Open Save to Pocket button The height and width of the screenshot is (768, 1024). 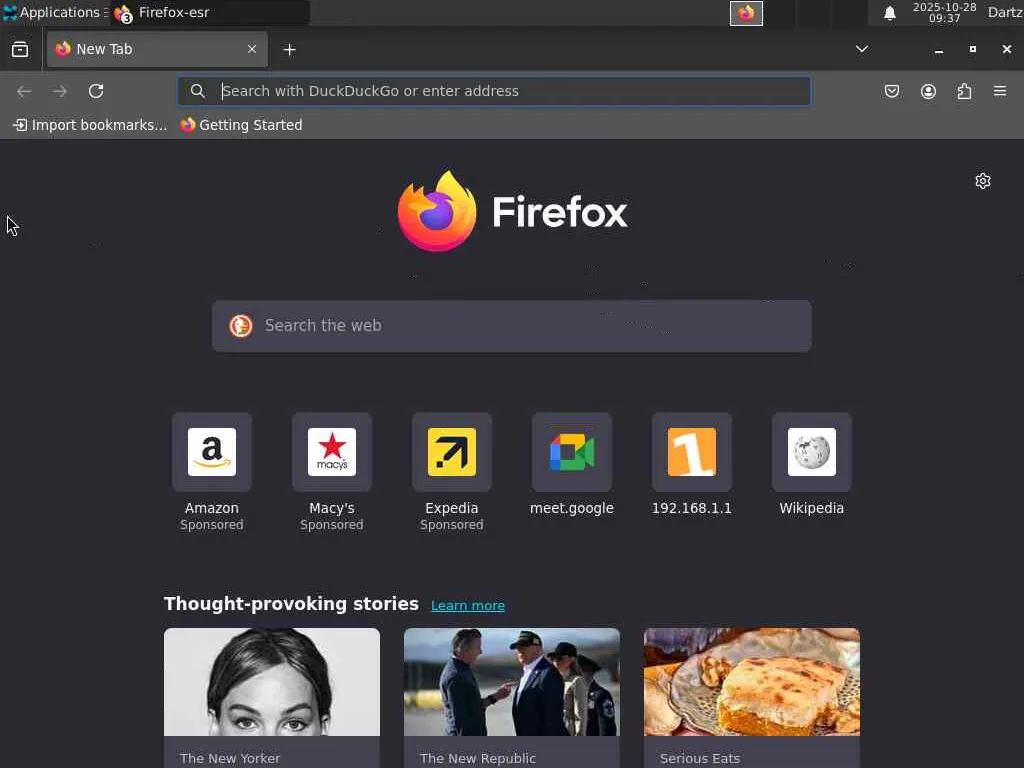[x=891, y=91]
